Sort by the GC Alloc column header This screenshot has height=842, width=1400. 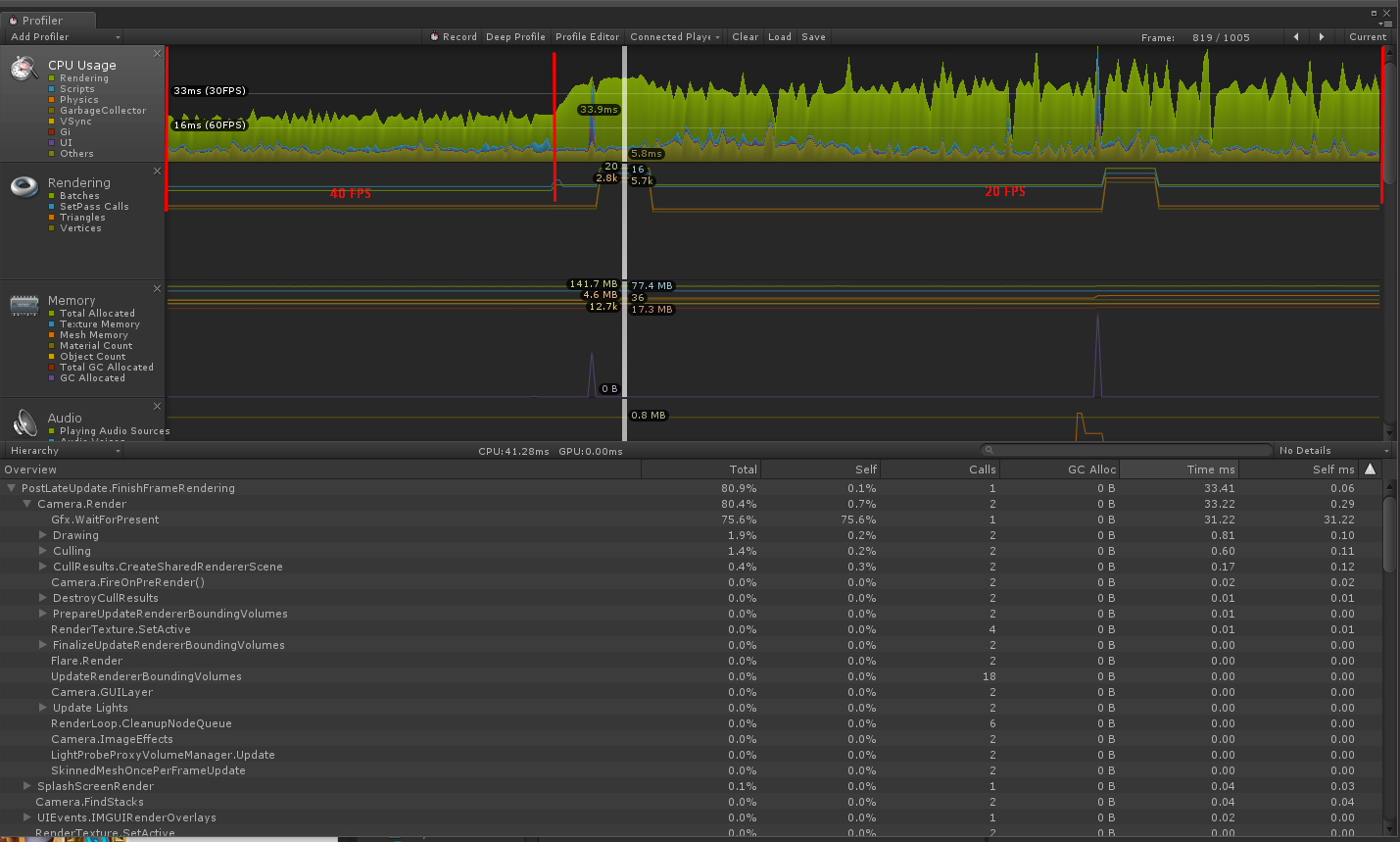(1060, 470)
